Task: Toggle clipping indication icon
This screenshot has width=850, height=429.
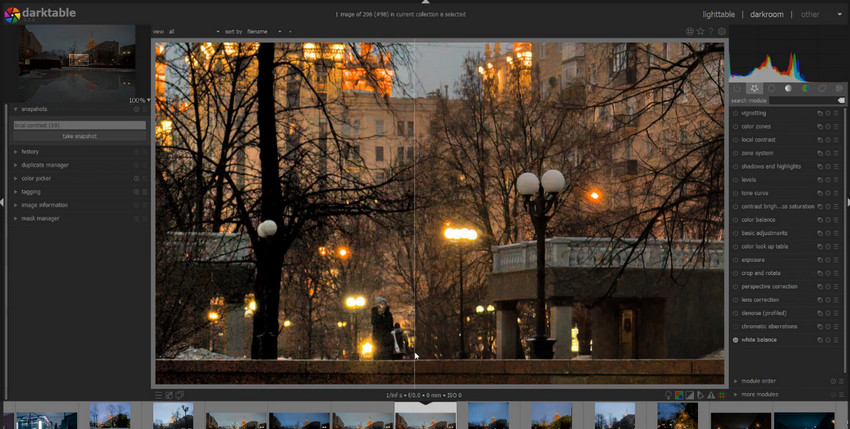Action: 690,395
